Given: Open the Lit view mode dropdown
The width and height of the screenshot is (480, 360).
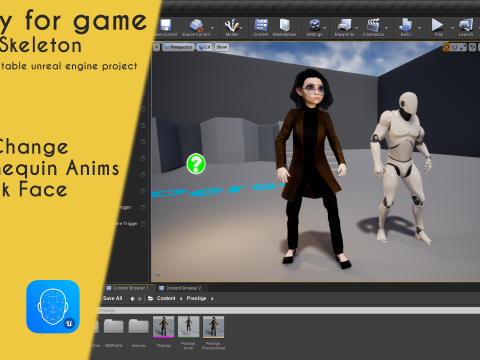Looking at the screenshot, I should (x=204, y=47).
